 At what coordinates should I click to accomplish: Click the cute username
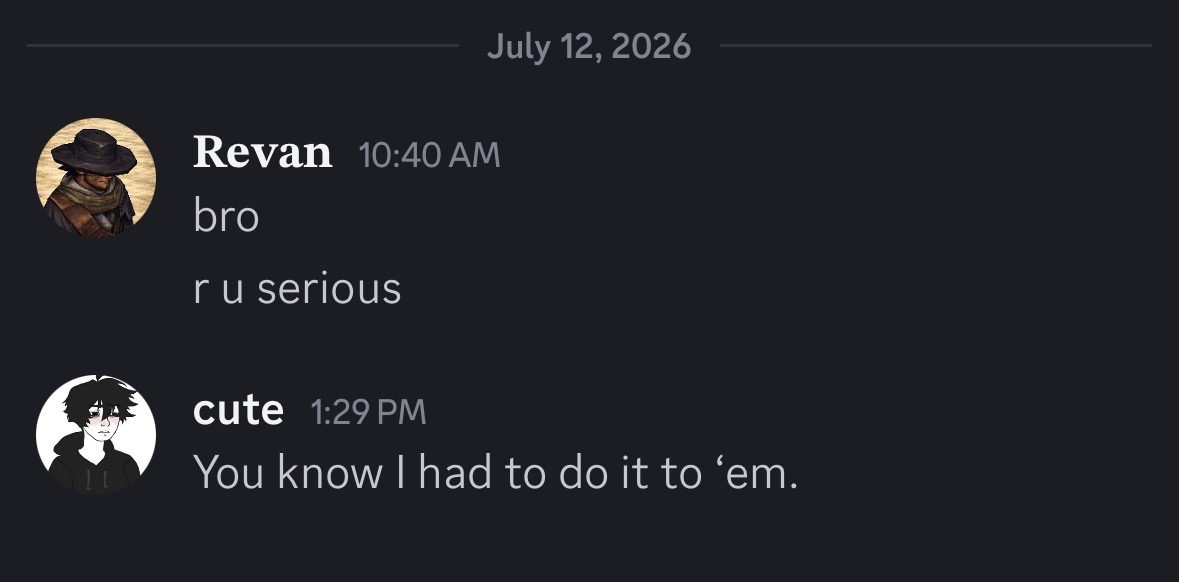[238, 411]
